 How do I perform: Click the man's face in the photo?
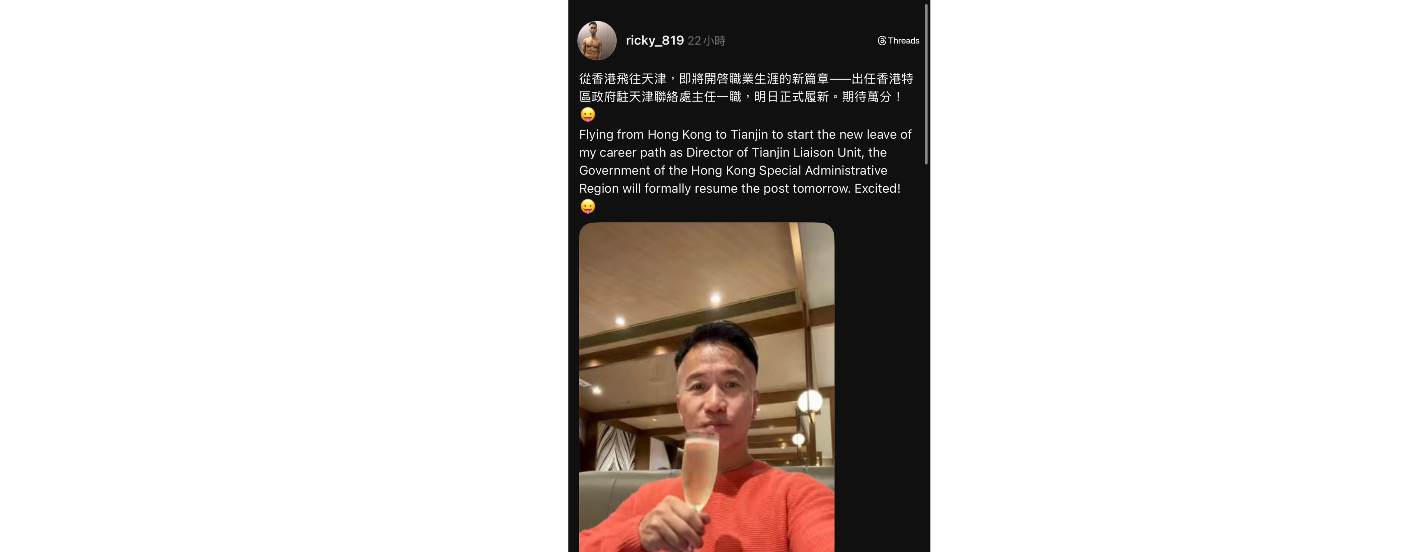[x=716, y=390]
